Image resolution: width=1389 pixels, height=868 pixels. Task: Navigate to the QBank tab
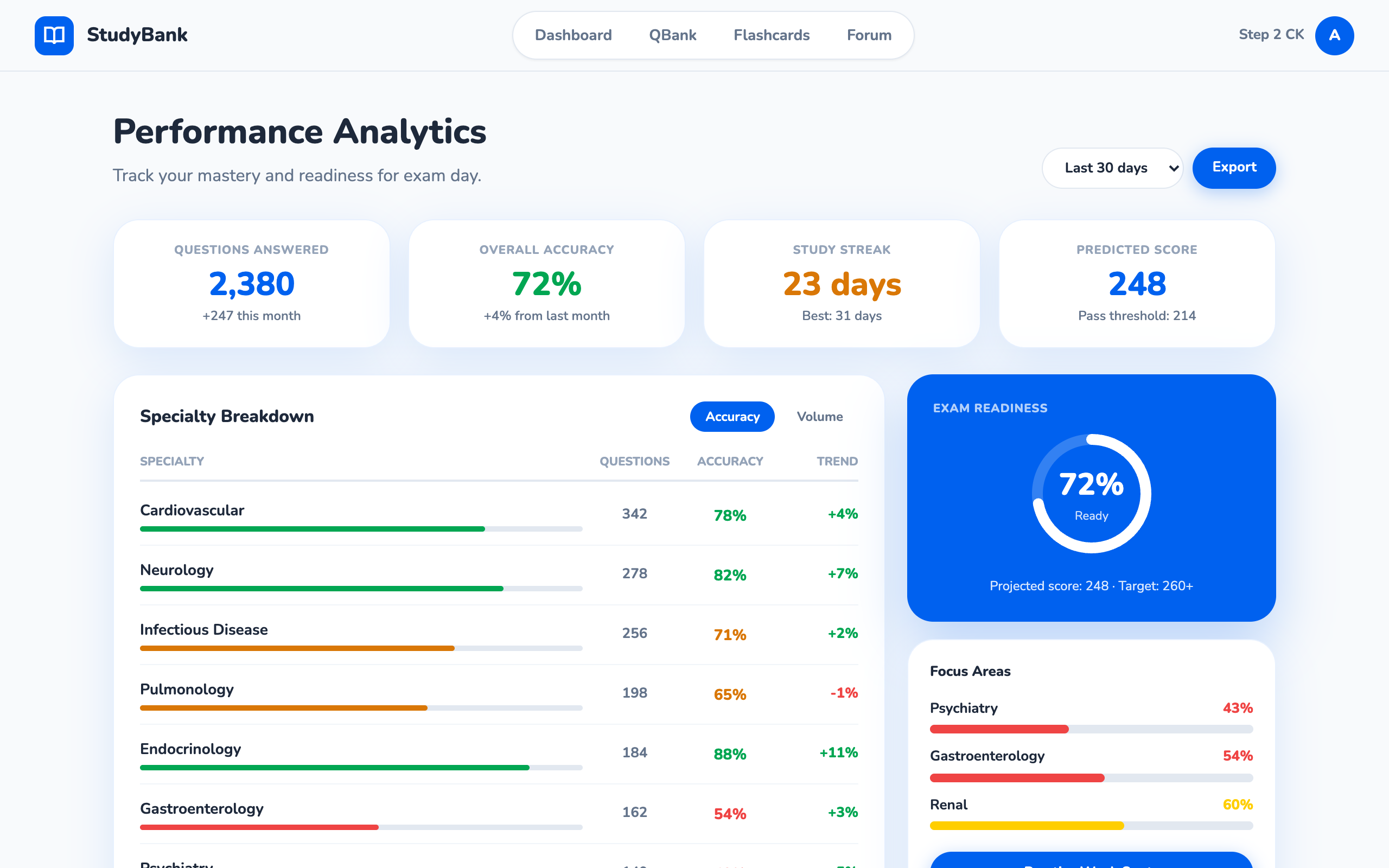(672, 35)
